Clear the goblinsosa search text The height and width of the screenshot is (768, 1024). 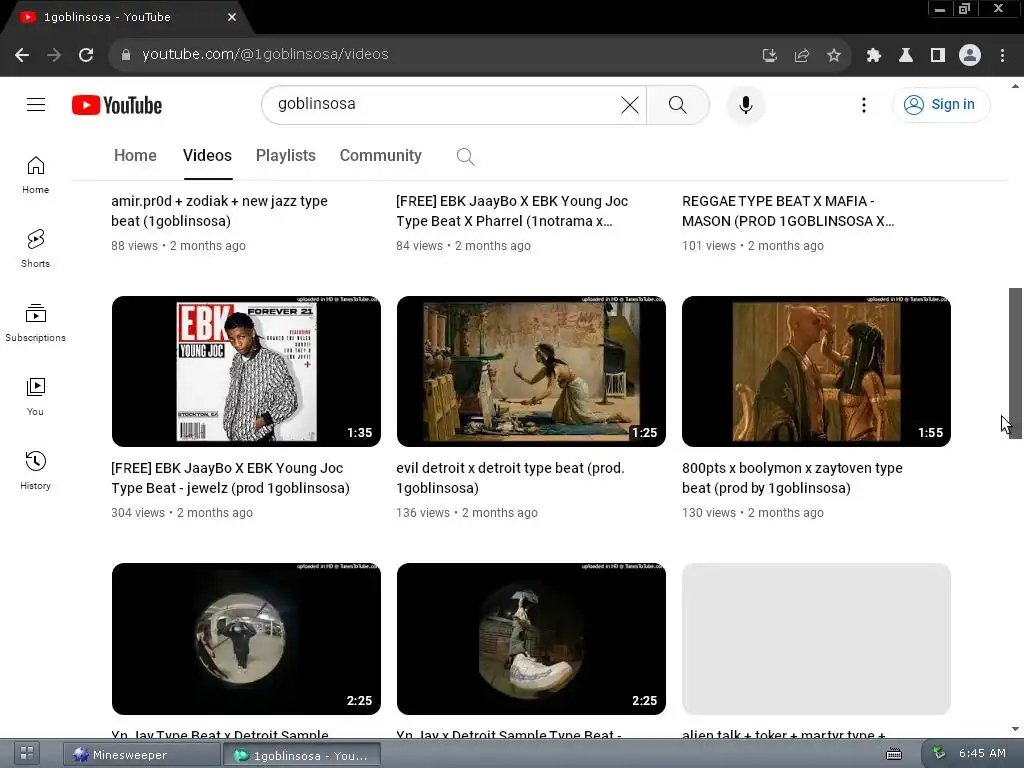click(x=630, y=104)
